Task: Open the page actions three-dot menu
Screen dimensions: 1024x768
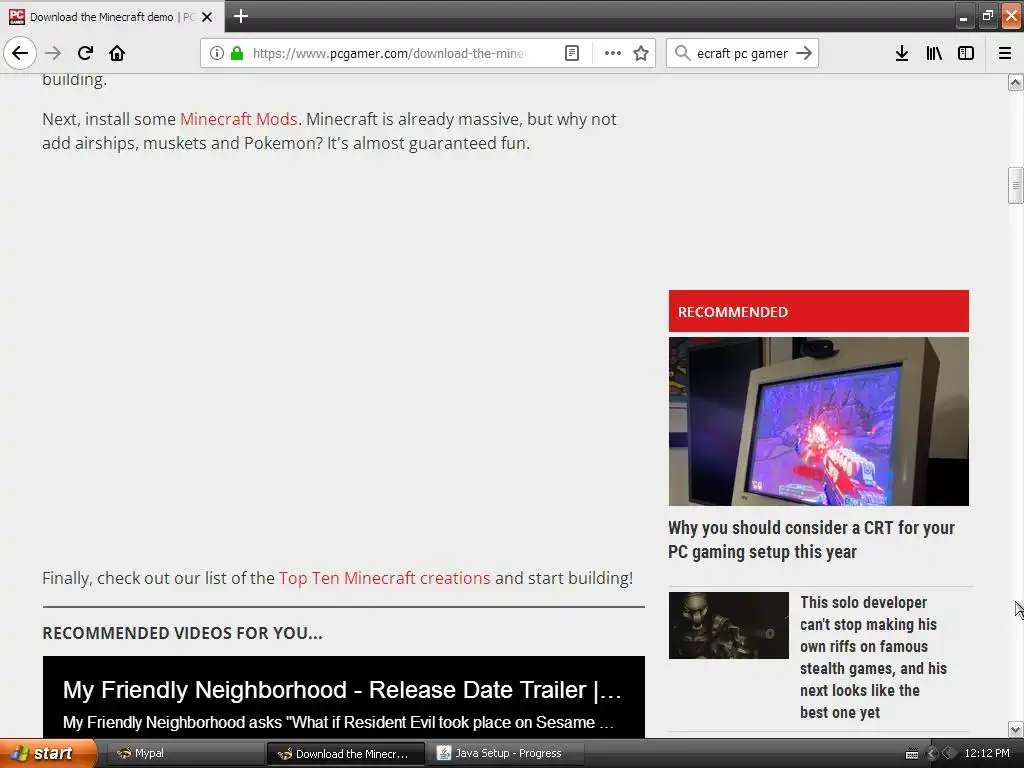Action: (x=613, y=53)
